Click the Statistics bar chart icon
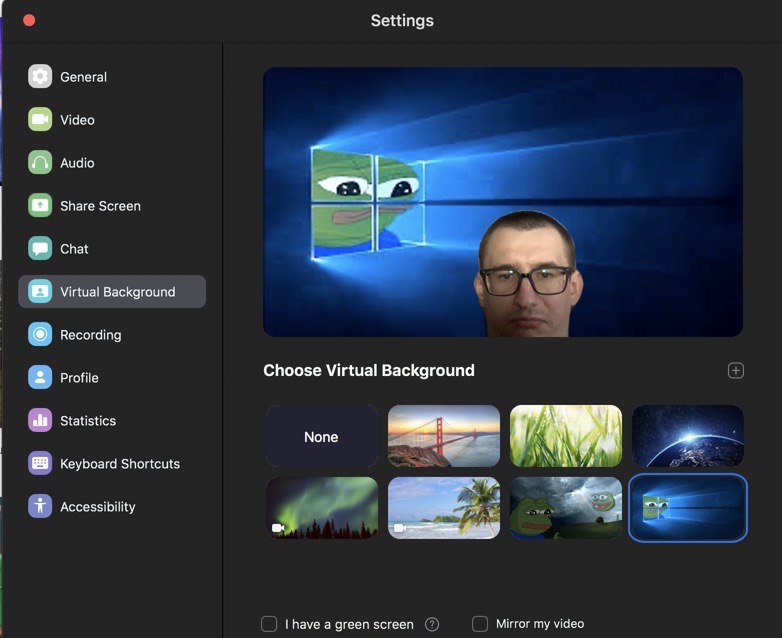Screen dimensions: 782x638 coord(40,421)
